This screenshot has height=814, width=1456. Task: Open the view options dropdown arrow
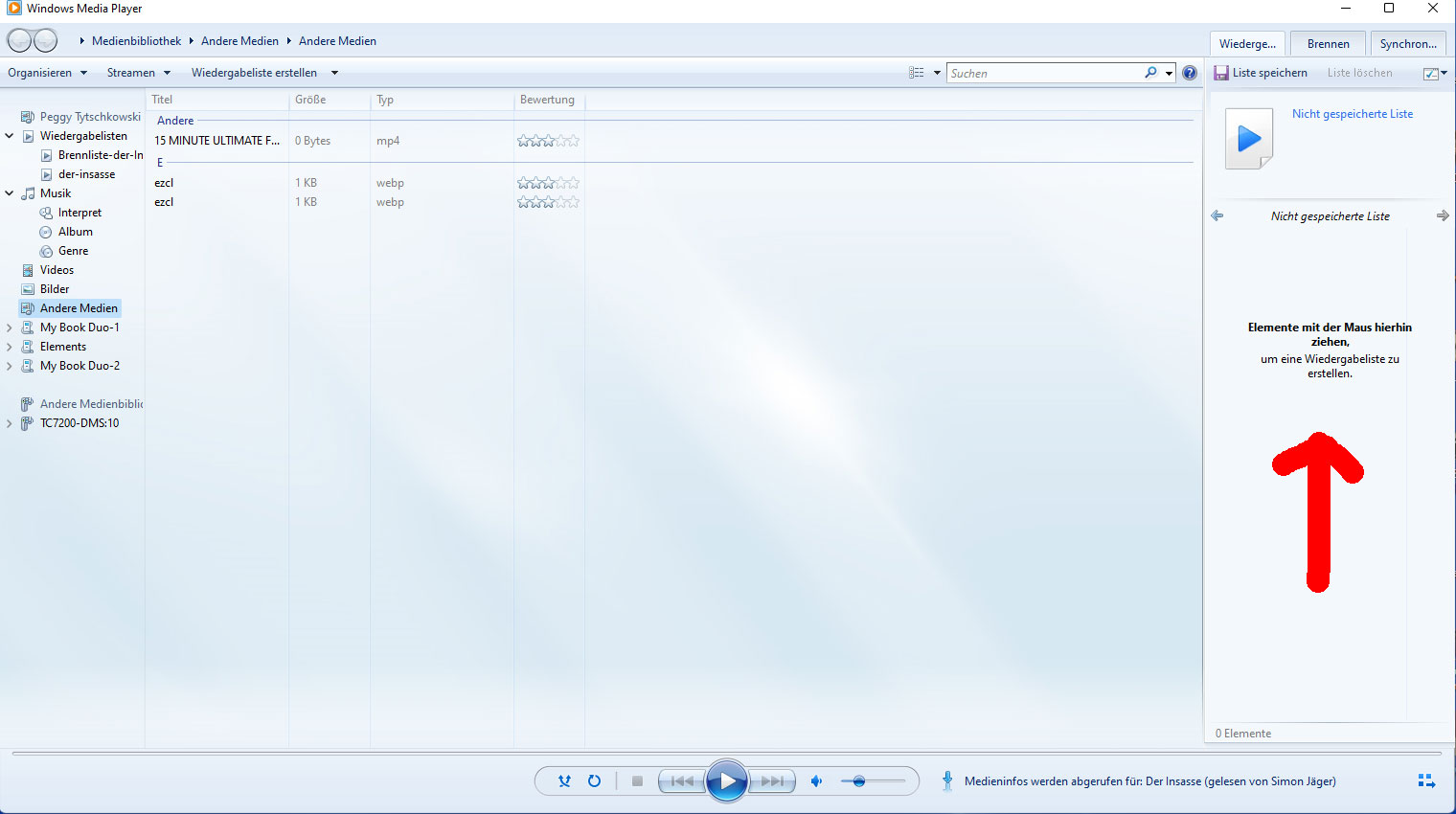click(x=937, y=73)
